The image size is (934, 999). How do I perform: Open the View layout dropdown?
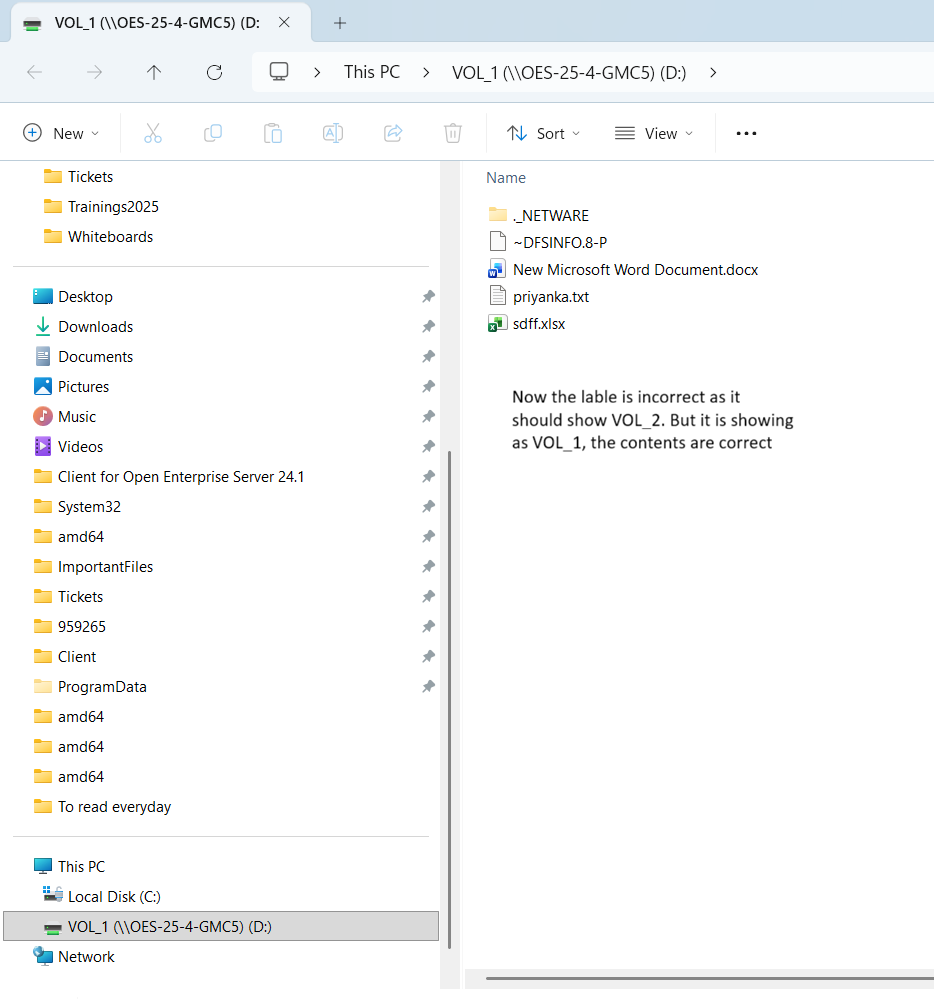[654, 133]
